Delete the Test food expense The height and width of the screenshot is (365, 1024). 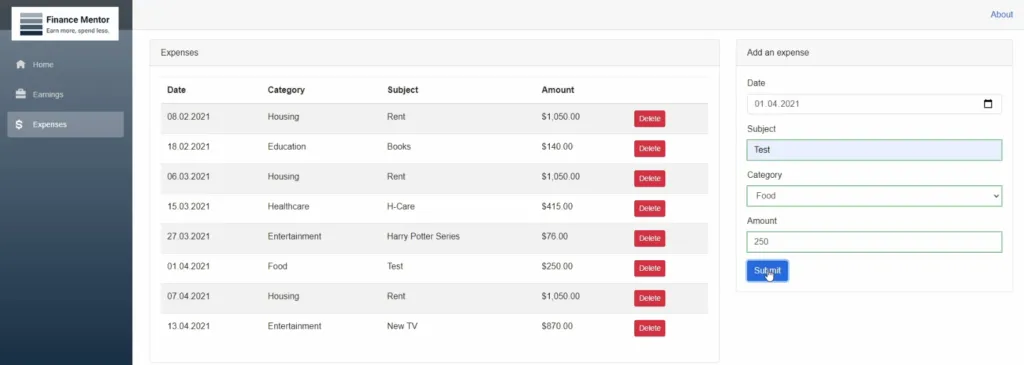pos(649,268)
